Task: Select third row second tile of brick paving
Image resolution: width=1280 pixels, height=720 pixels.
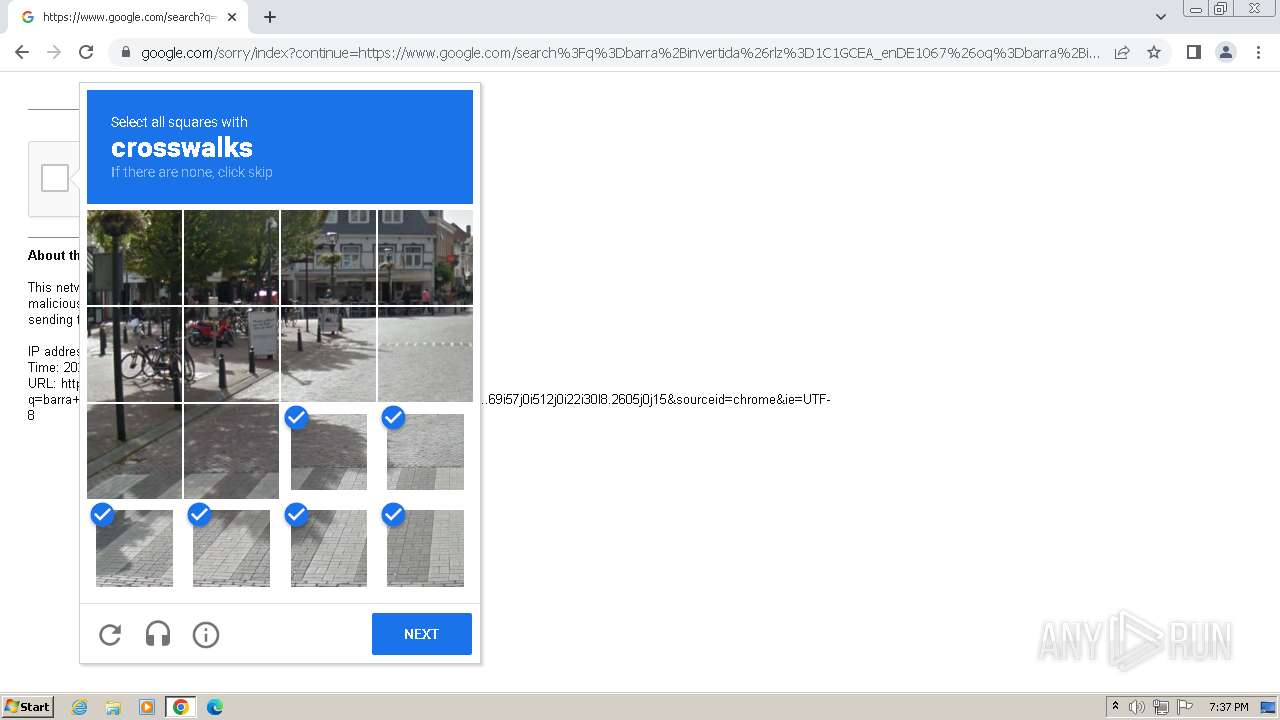Action: point(231,451)
